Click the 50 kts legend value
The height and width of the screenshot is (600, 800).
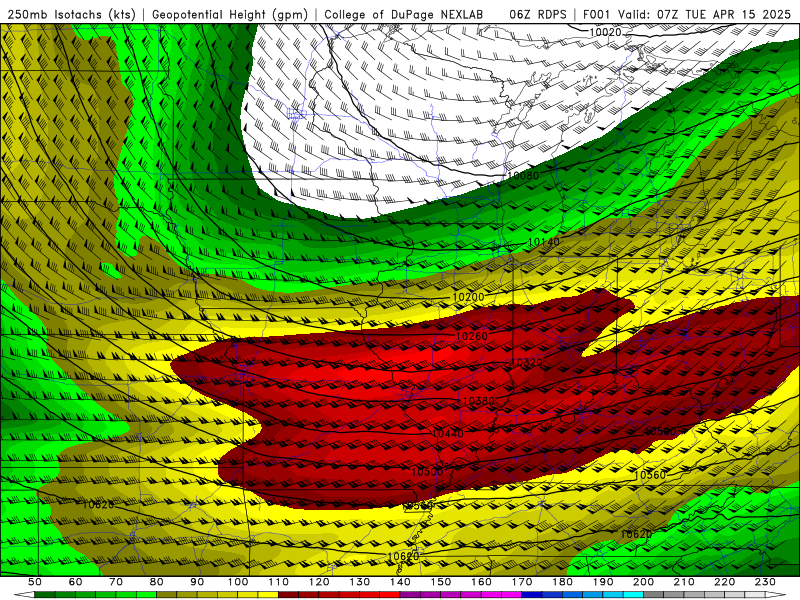[35, 582]
